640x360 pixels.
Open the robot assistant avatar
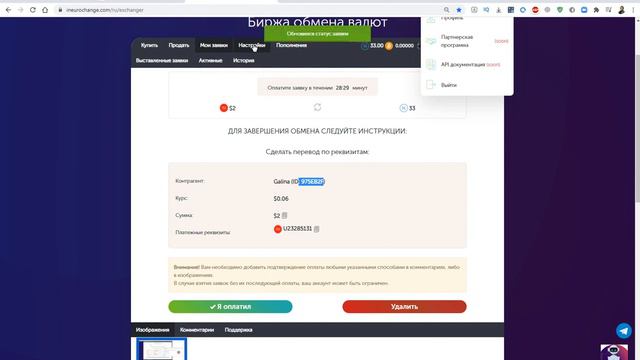pos(614,352)
